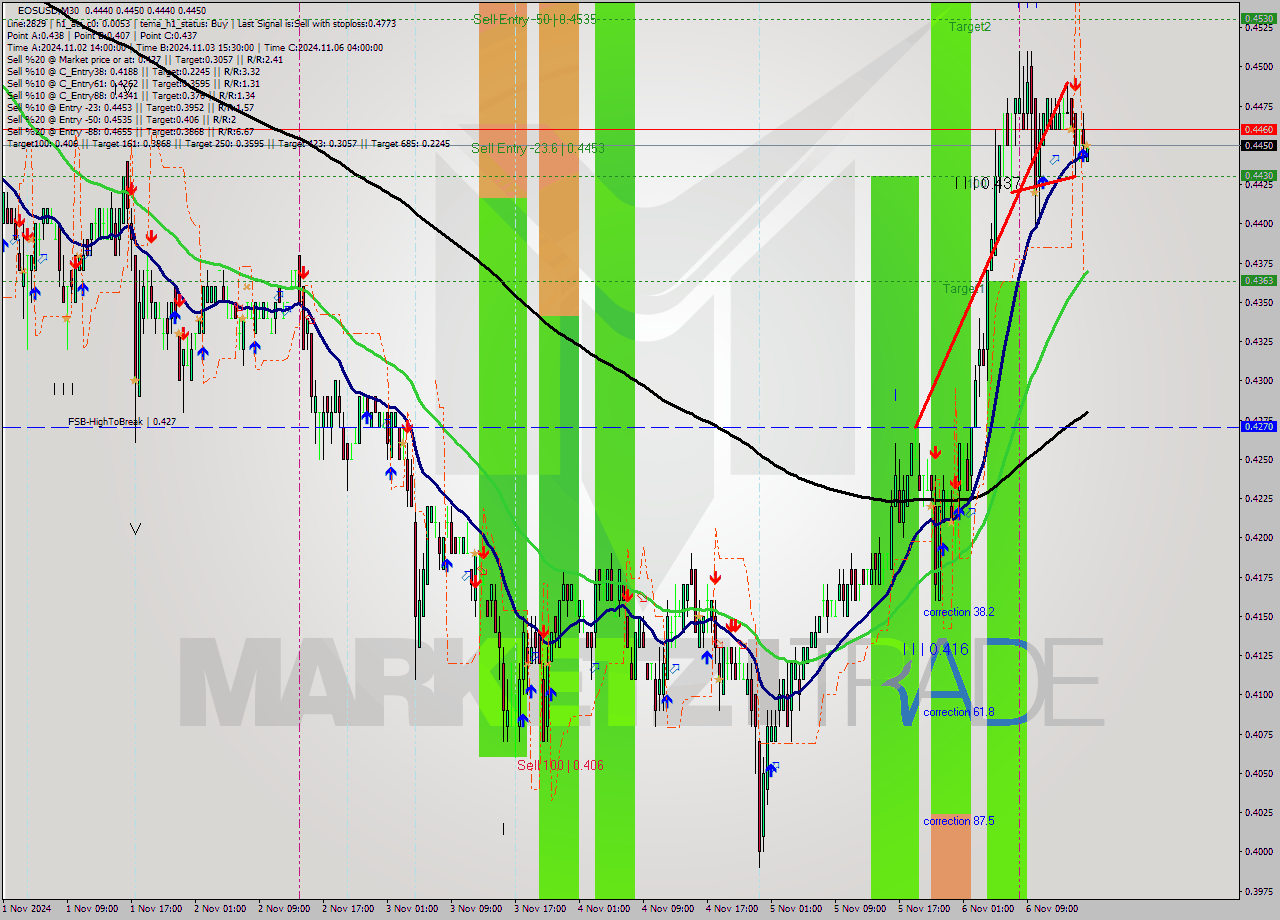Click the 0.4300 price axis value

pos(1259,381)
